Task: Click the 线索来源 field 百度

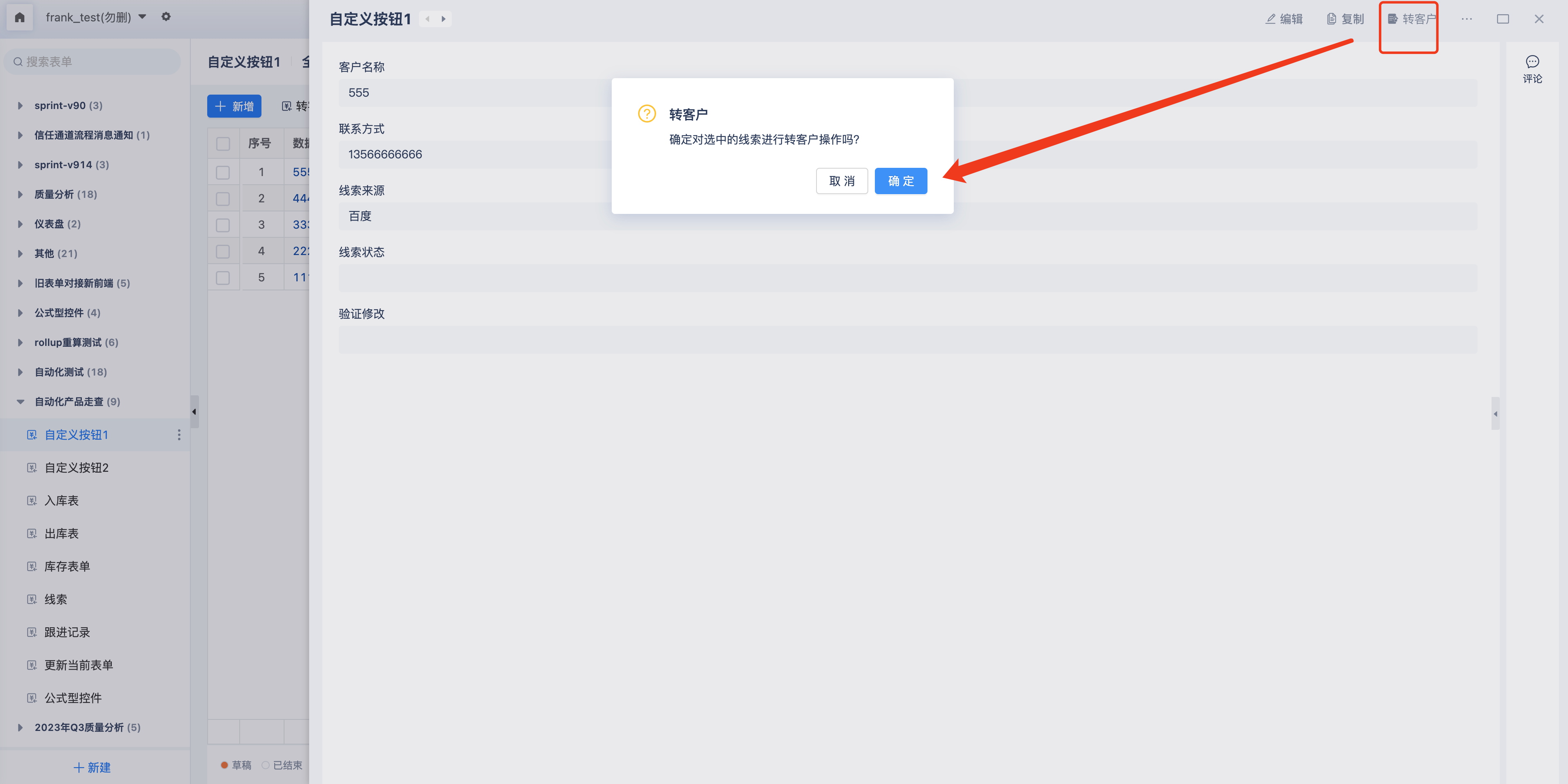Action: pyautogui.click(x=908, y=216)
